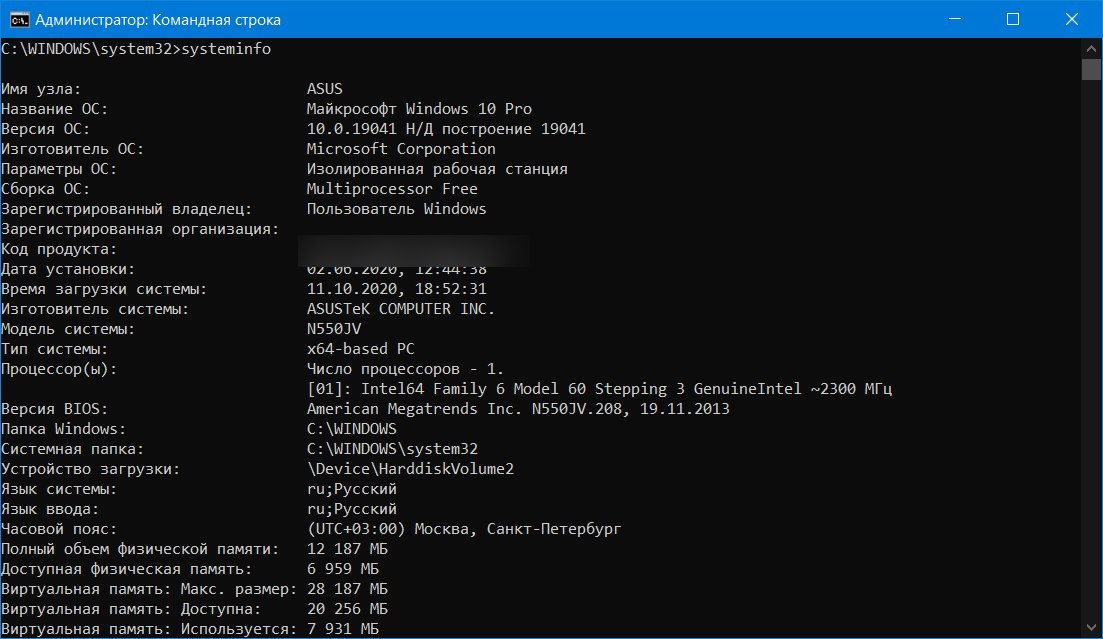This screenshot has height=639, width=1103.
Task: Click the 'Изготовитель ОС:' label
Action: (x=72, y=148)
